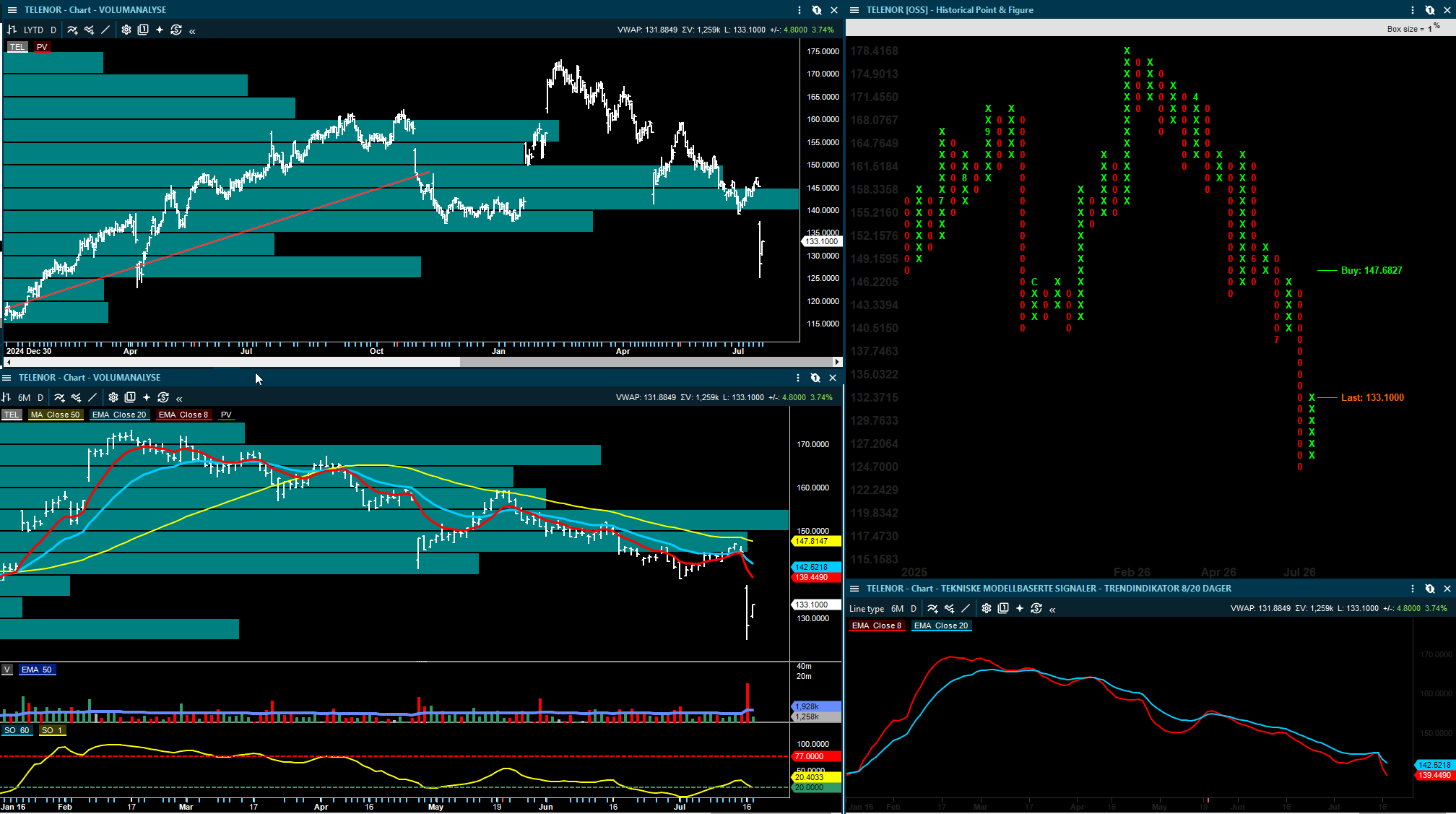This screenshot has height=814, width=1456.
Task: Open three-dot options menu of bottom chart
Action: 798,378
